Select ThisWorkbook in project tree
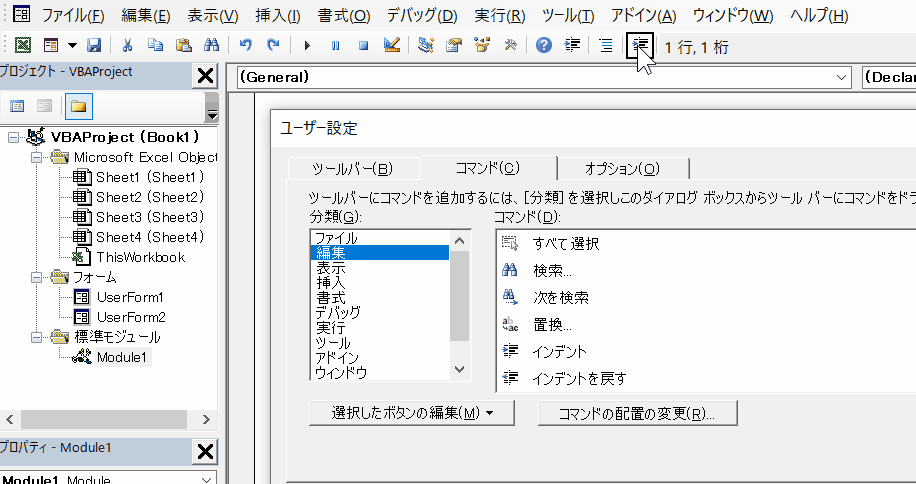This screenshot has width=916, height=484. pyautogui.click(x=141, y=257)
